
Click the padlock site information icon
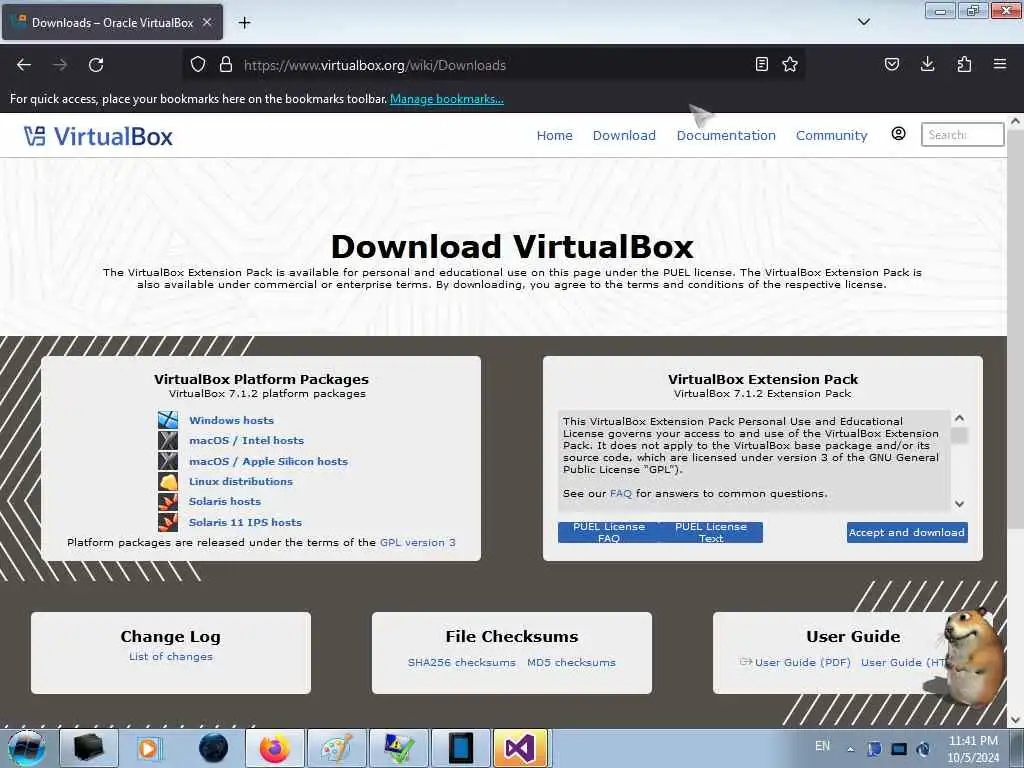[x=226, y=65]
